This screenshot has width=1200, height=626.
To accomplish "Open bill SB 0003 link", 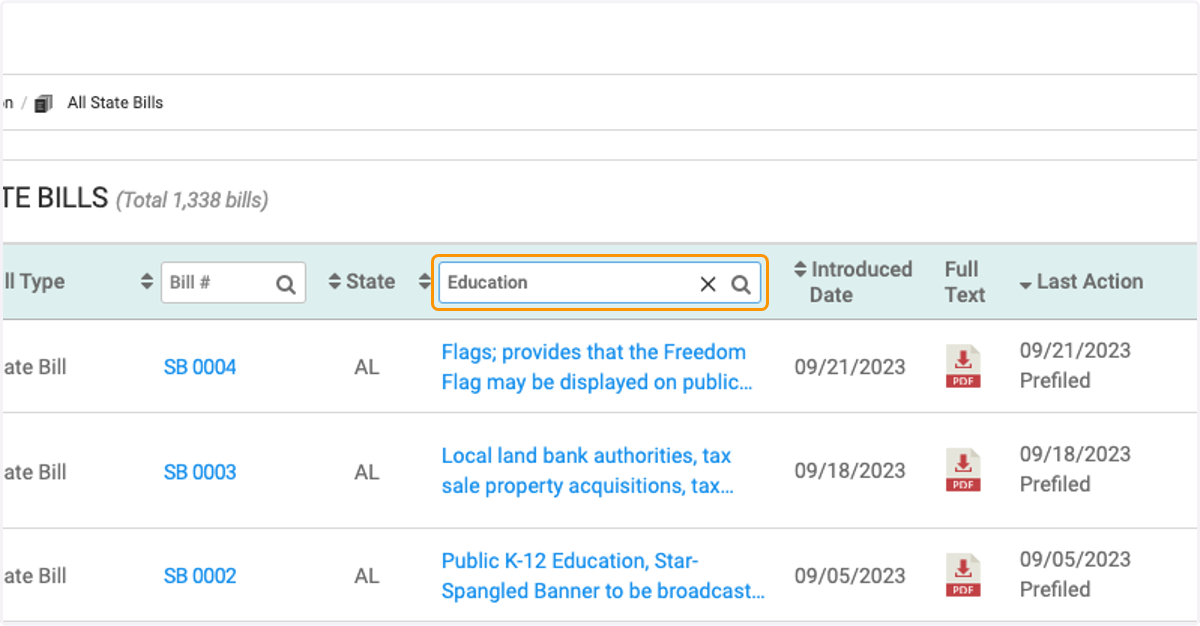I will (200, 472).
